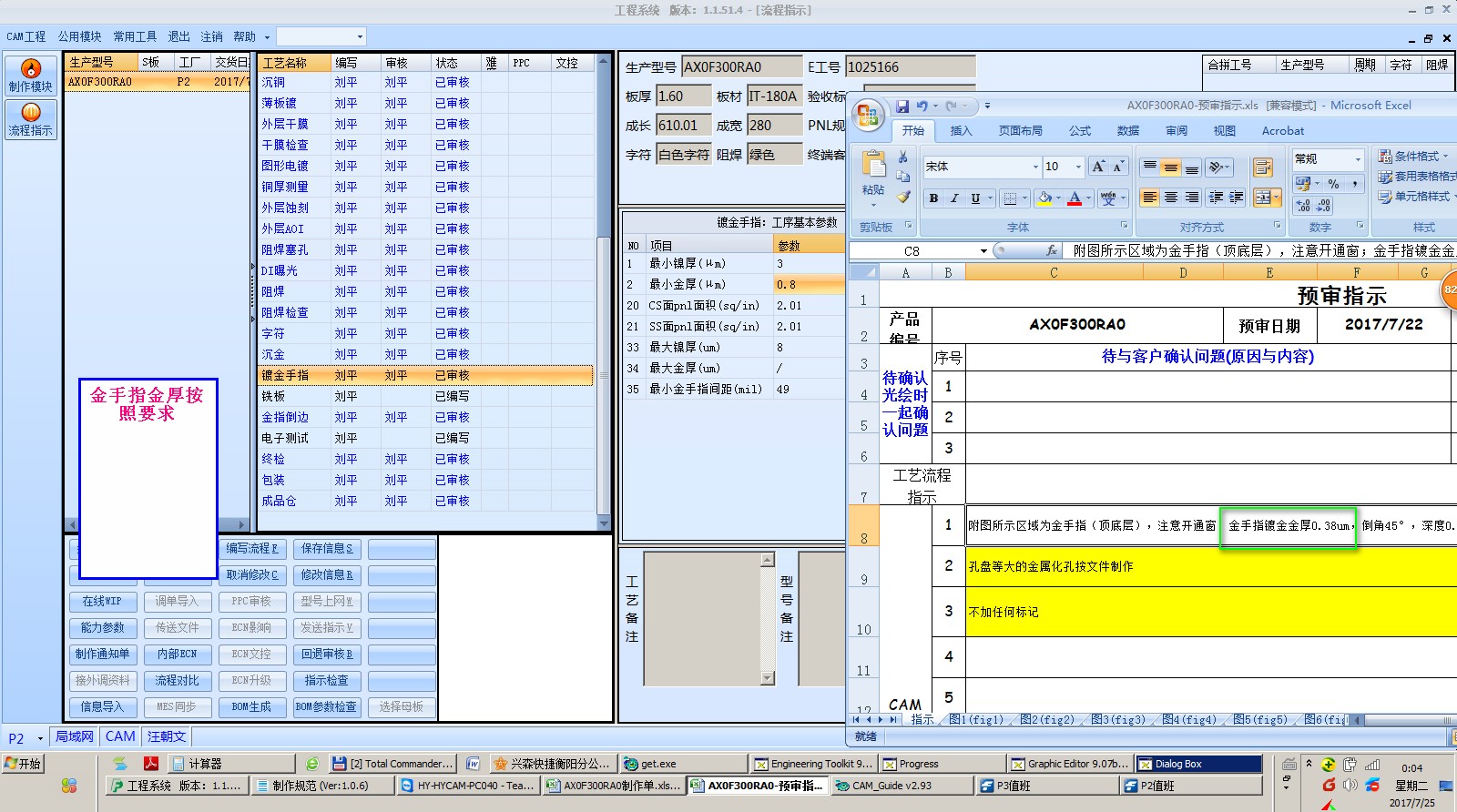Open the 开始 Start button
Viewport: 1457px width, 812px height.
[x=23, y=764]
